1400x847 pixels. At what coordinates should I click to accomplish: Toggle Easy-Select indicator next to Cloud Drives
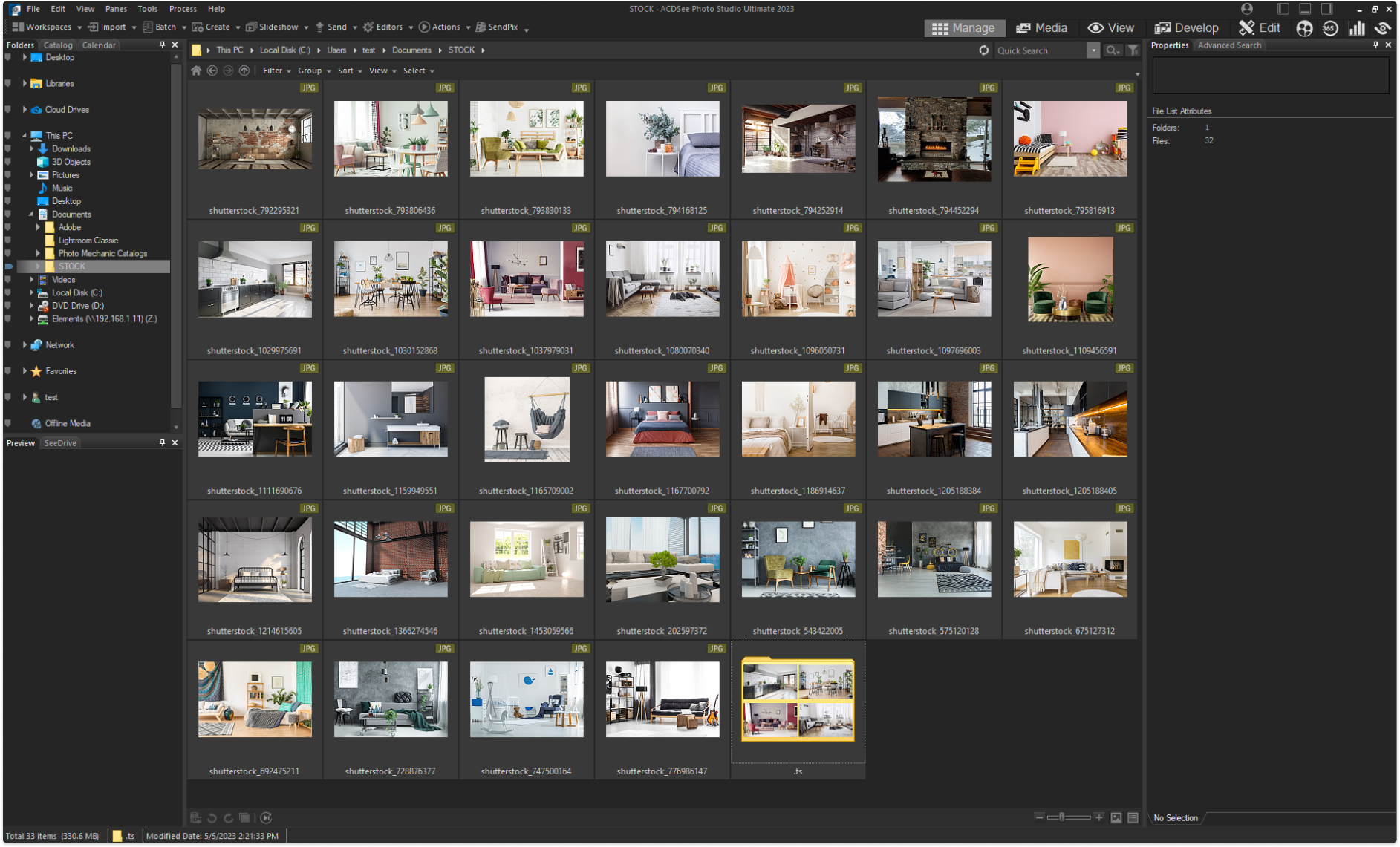(x=8, y=109)
